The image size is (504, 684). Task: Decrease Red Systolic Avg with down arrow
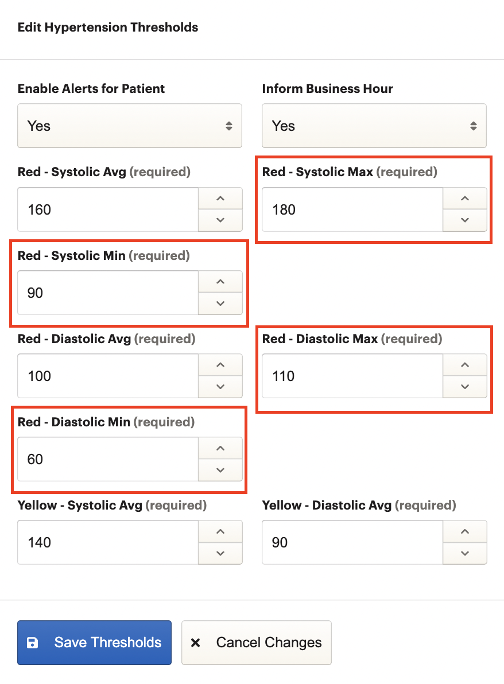(220, 220)
